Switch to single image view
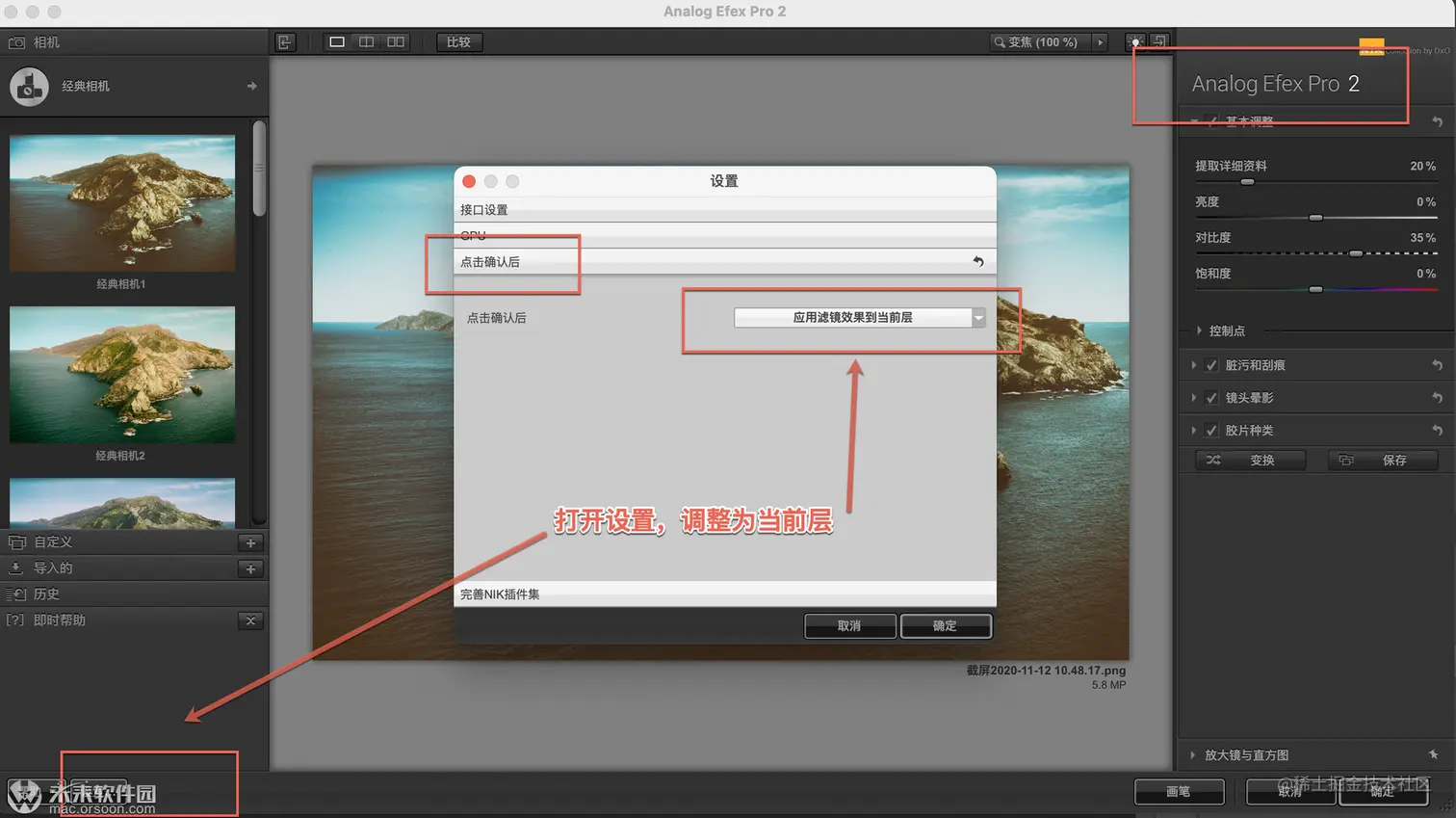1456x818 pixels. pos(337,41)
